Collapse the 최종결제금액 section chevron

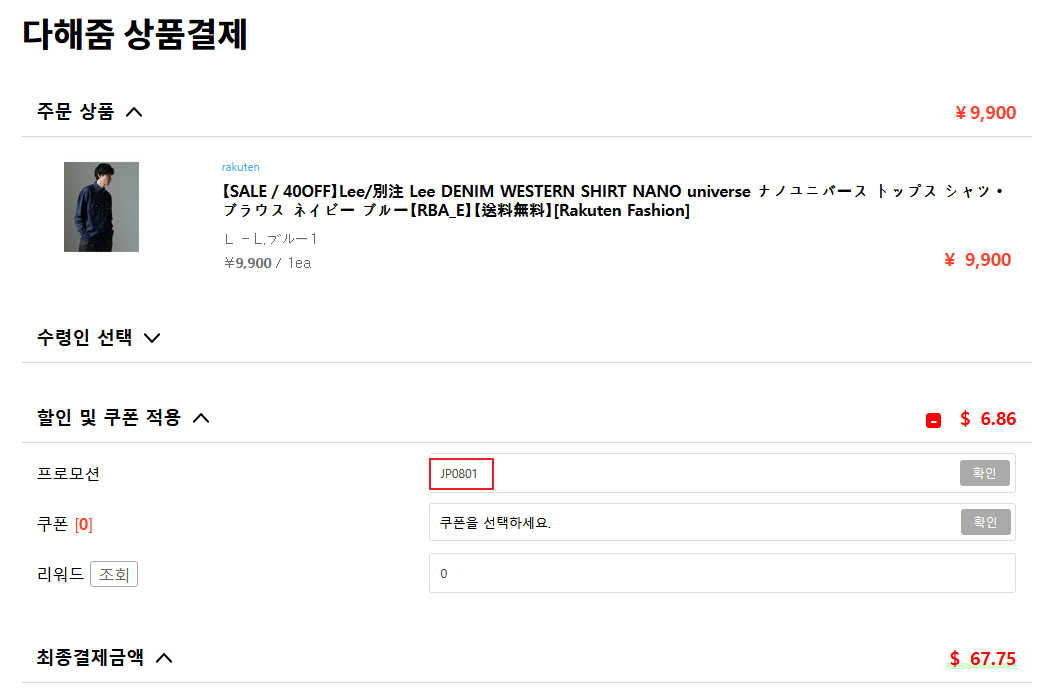coord(164,658)
